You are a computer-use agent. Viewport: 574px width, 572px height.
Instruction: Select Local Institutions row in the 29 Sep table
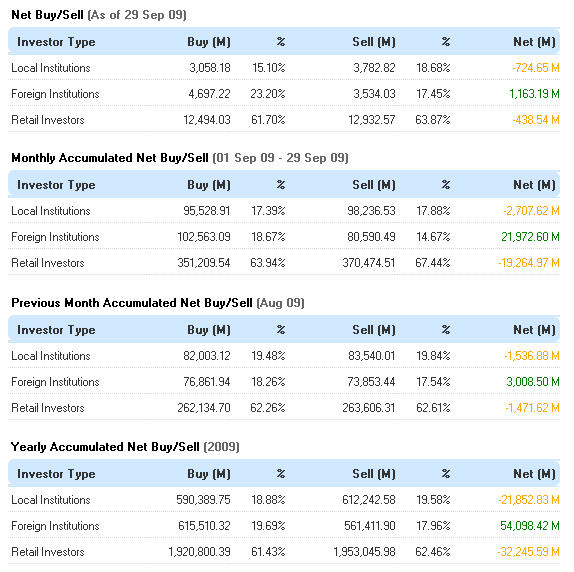(284, 68)
